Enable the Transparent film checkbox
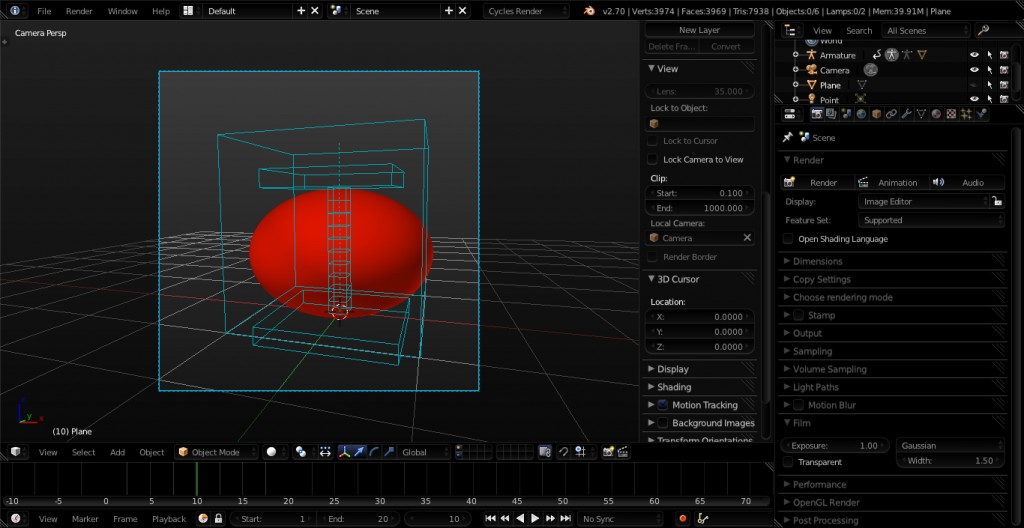The height and width of the screenshot is (528, 1024). tap(789, 462)
